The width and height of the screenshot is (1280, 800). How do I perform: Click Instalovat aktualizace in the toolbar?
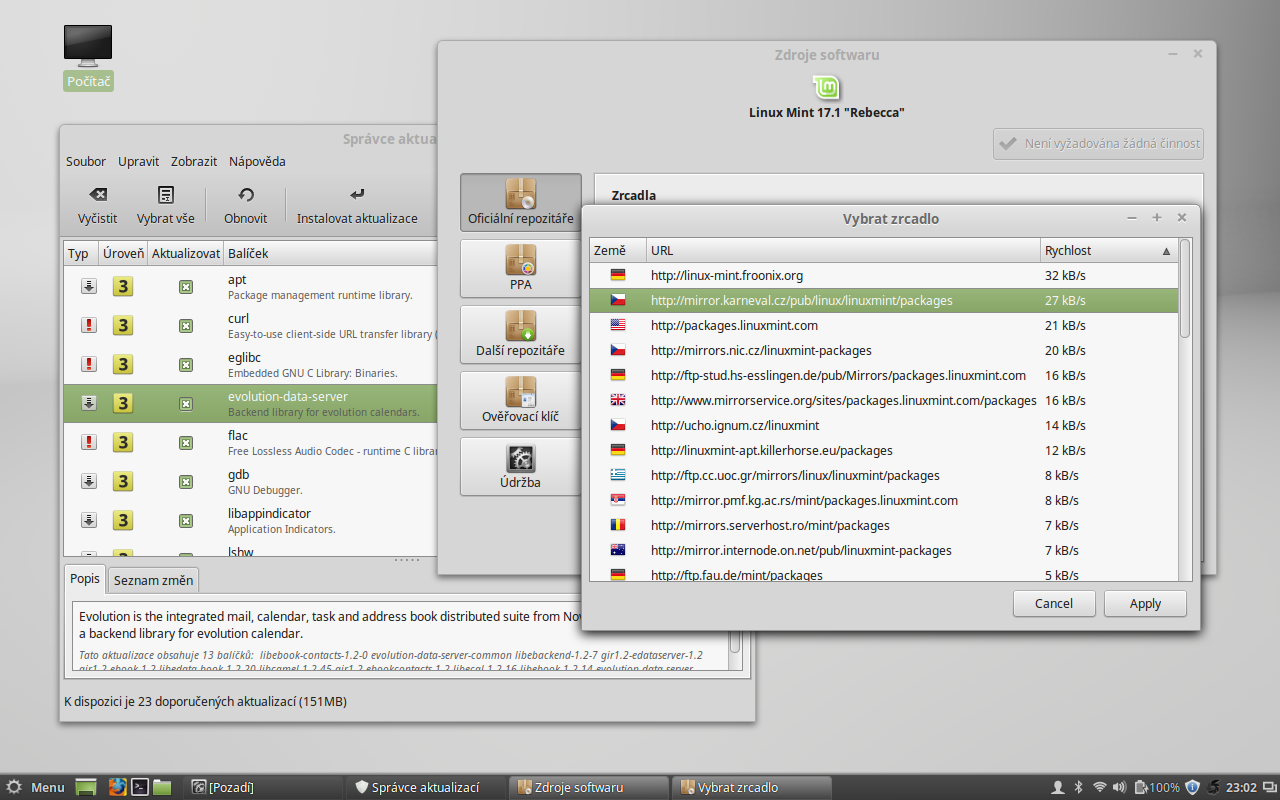tap(358, 204)
